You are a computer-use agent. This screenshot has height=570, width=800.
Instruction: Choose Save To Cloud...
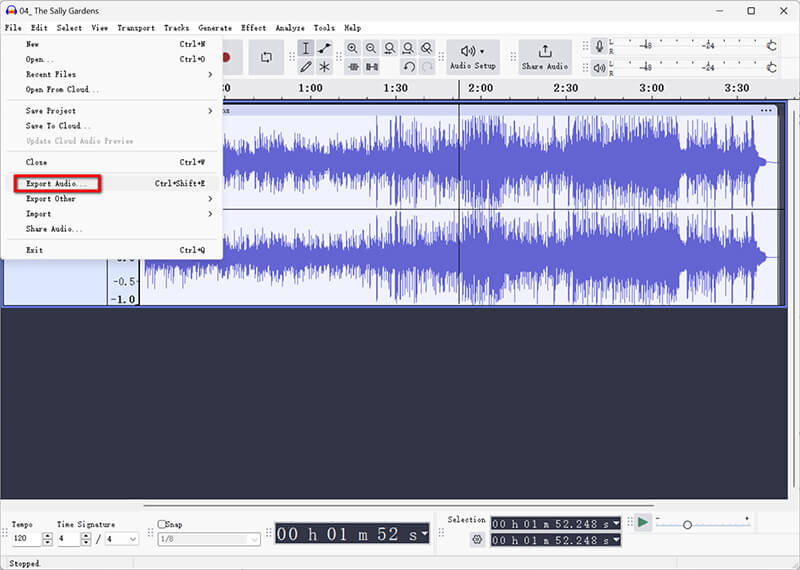click(x=117, y=126)
